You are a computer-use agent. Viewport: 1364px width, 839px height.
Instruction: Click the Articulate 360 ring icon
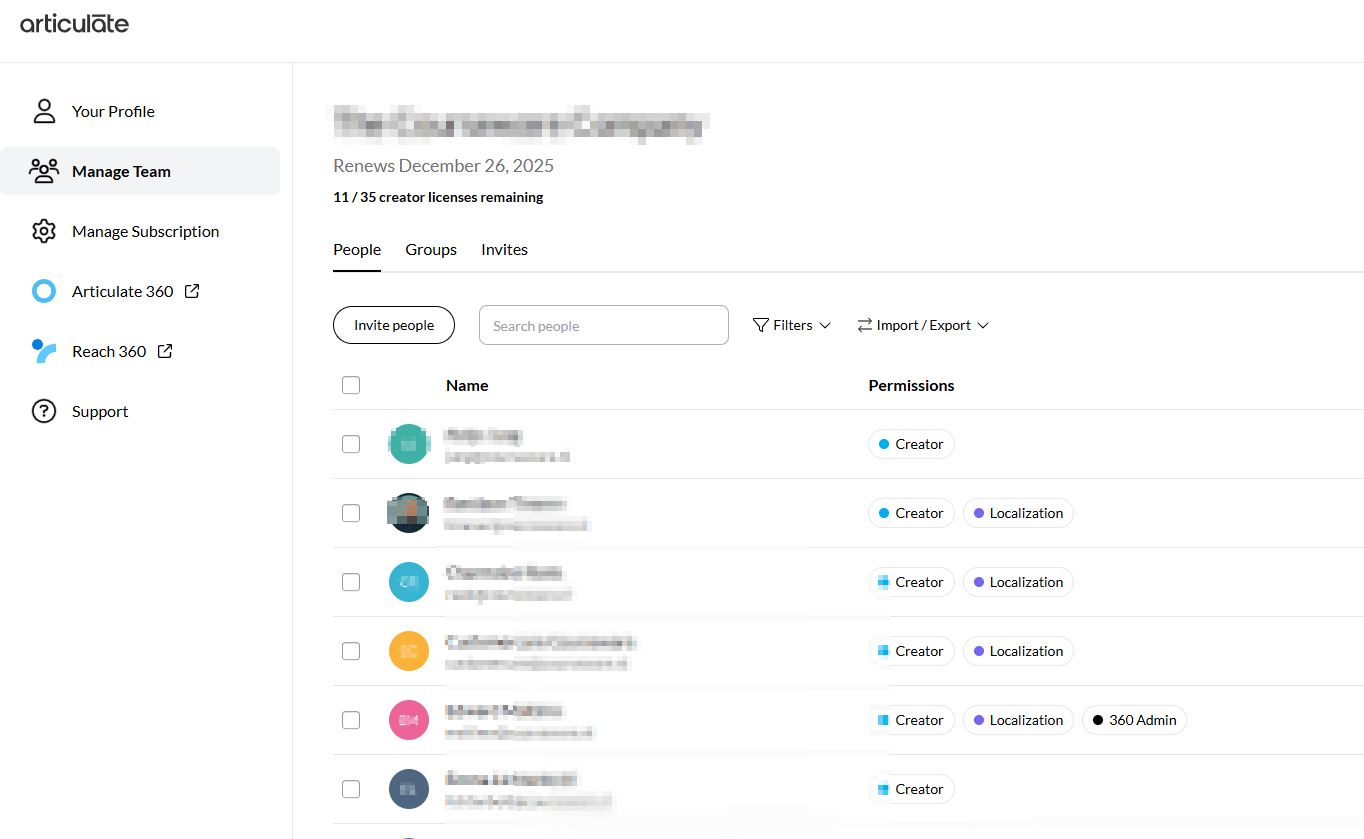tap(44, 291)
